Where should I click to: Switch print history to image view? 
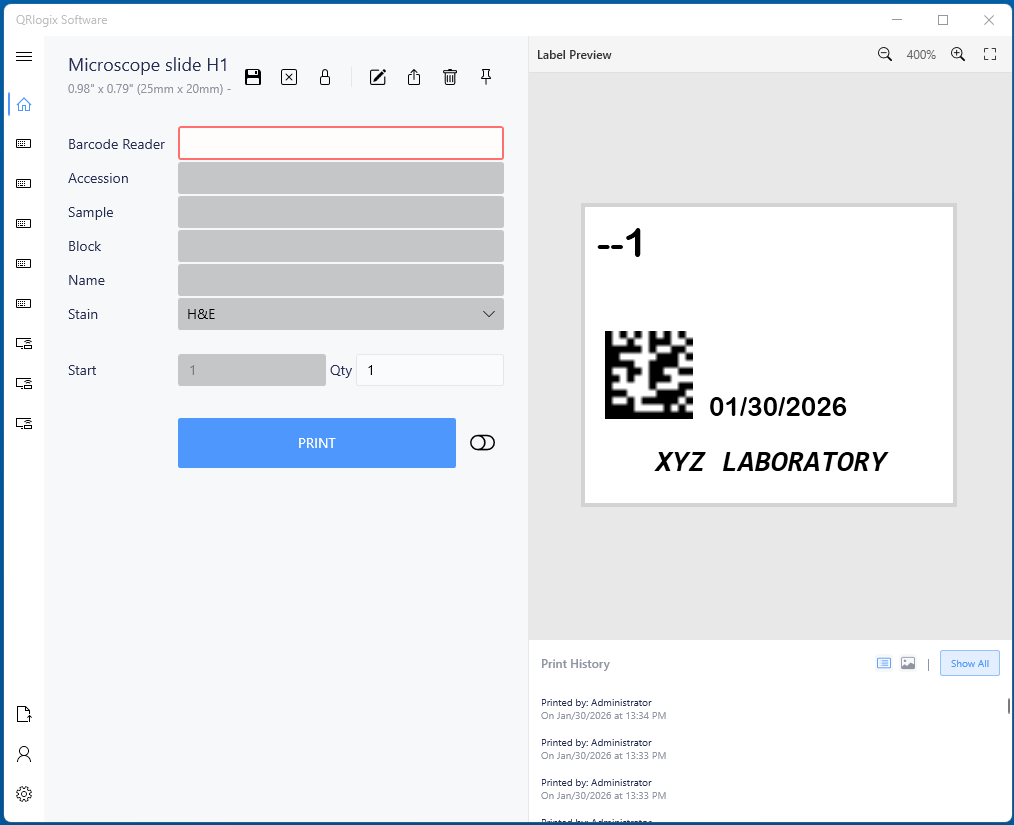(908, 663)
